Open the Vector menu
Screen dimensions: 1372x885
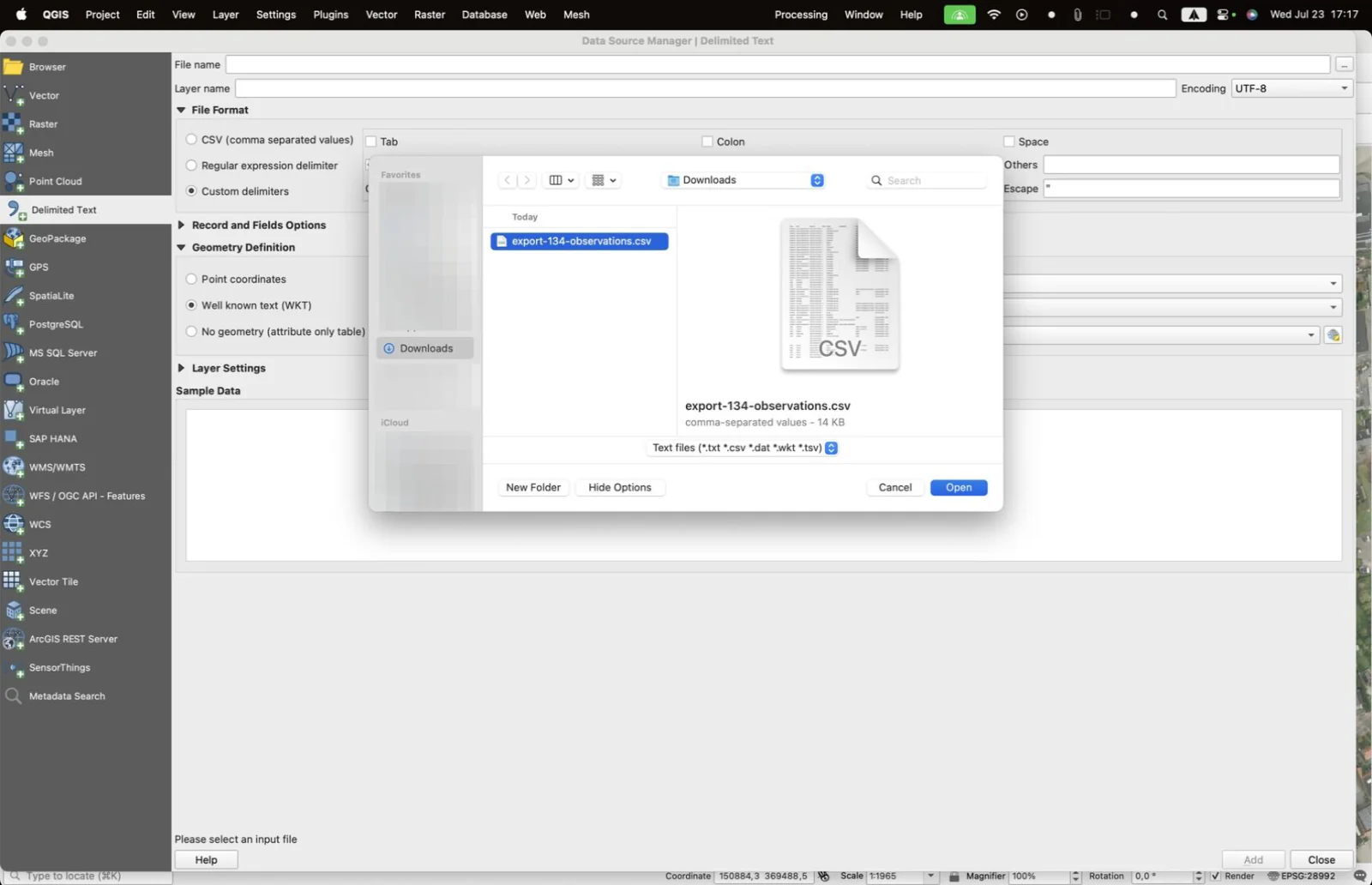(382, 15)
